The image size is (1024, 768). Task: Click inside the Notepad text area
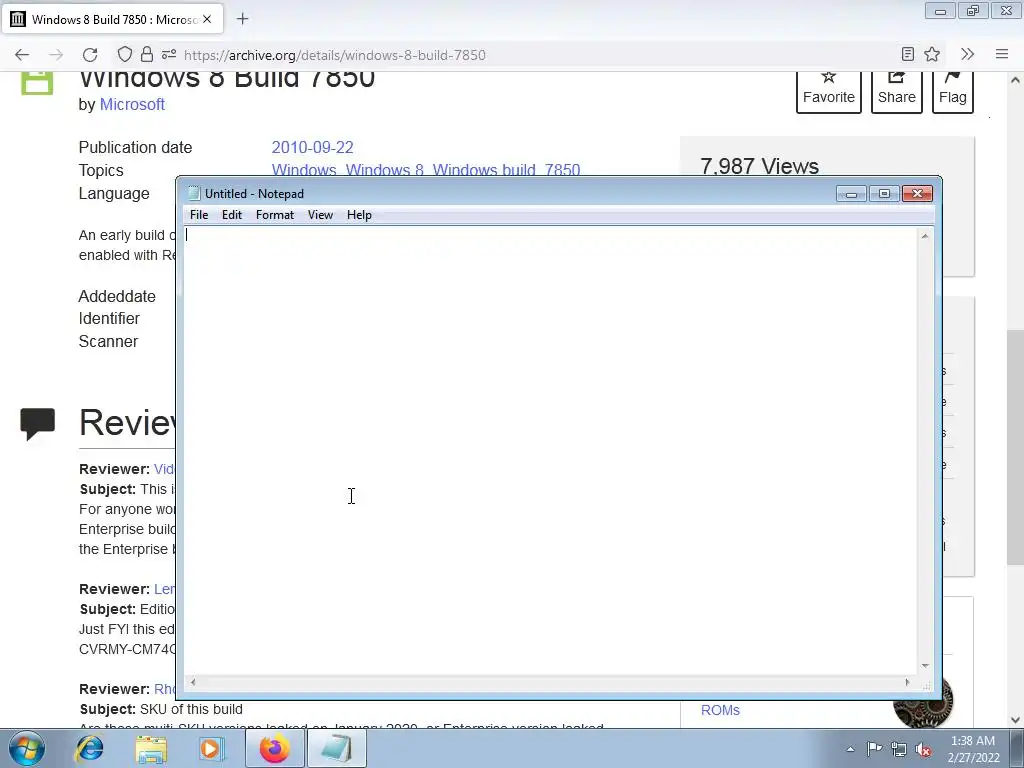point(551,451)
